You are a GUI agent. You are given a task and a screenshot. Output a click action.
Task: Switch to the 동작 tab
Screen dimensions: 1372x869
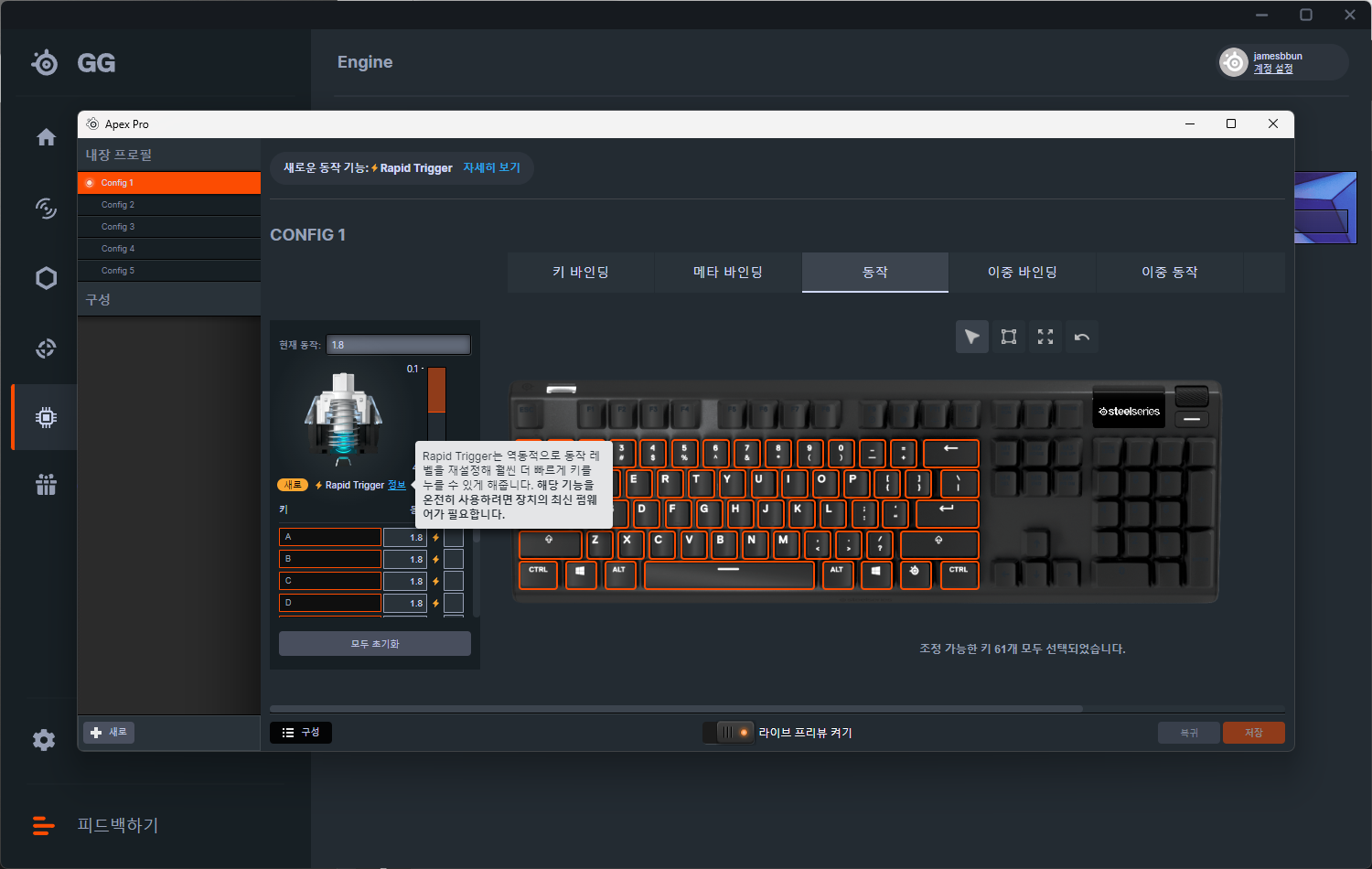[x=875, y=273]
